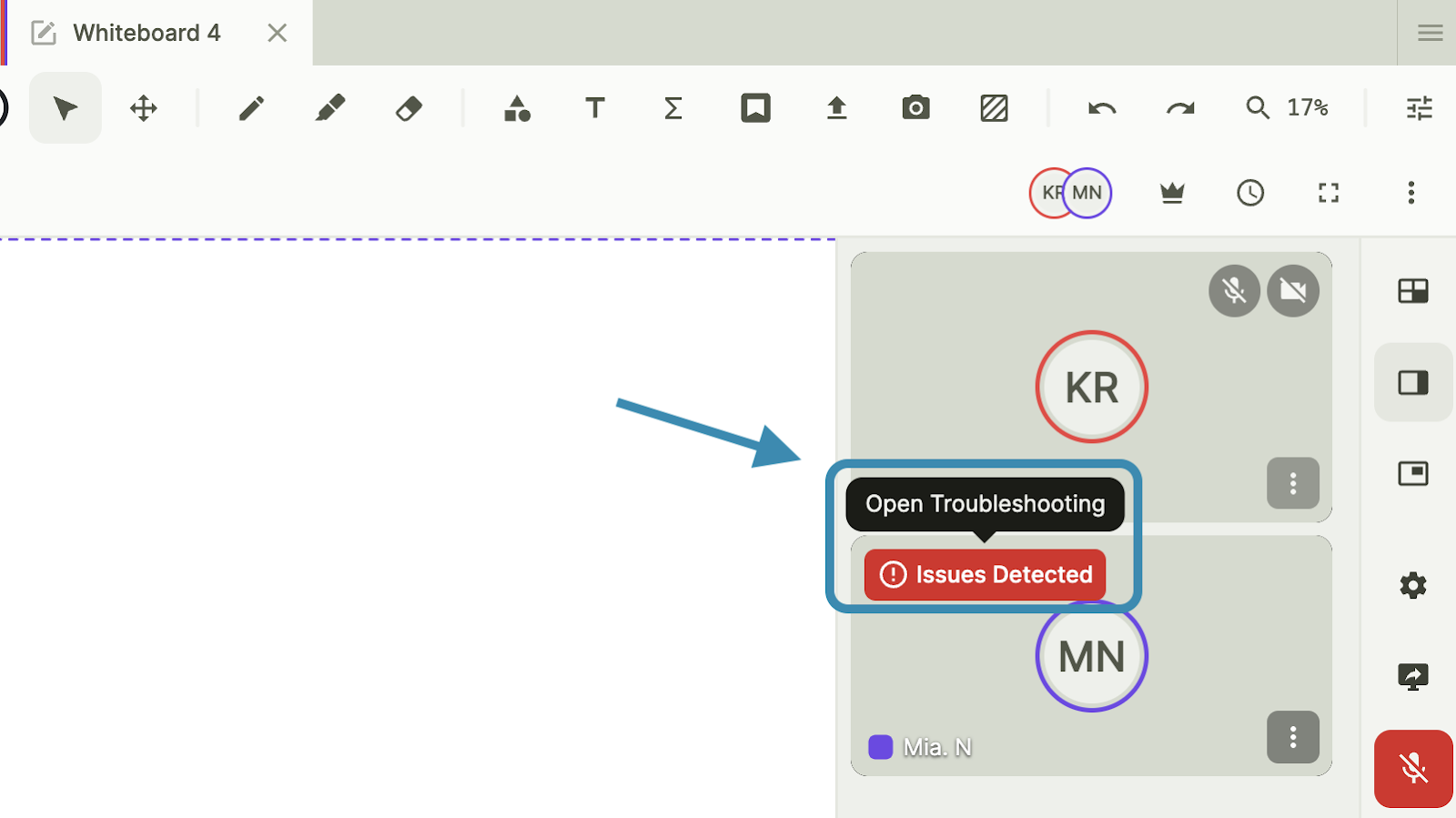Select the Highlighter tool
The width and height of the screenshot is (1456, 818).
[329, 108]
